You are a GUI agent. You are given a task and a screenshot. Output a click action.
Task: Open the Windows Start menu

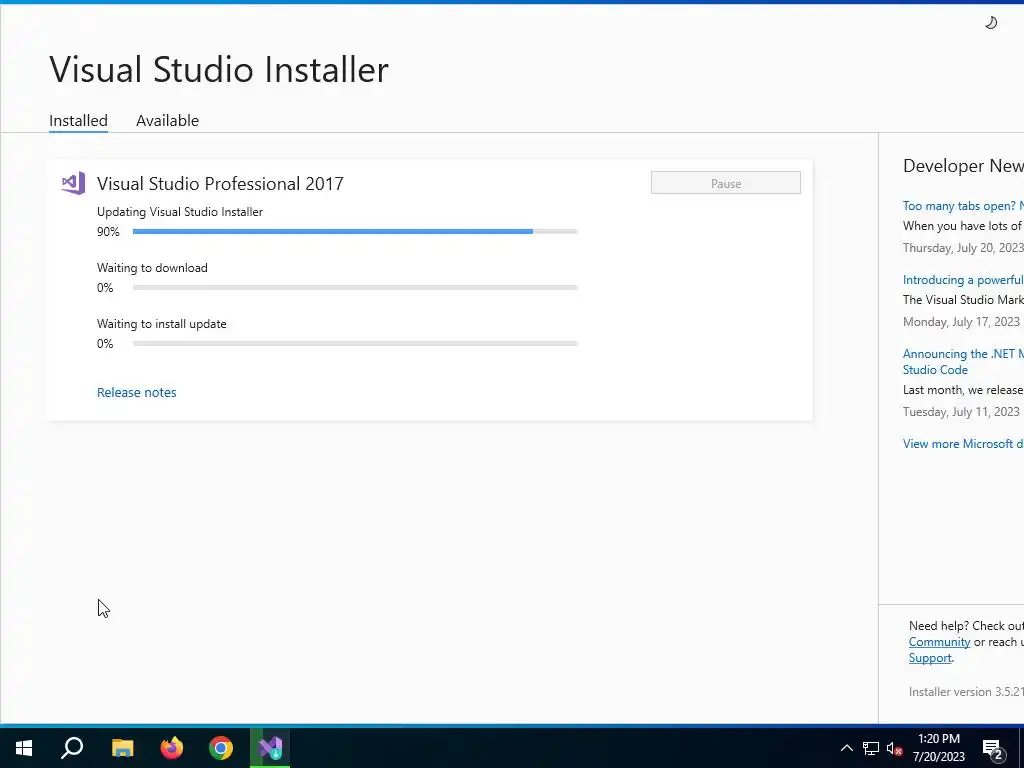click(24, 748)
